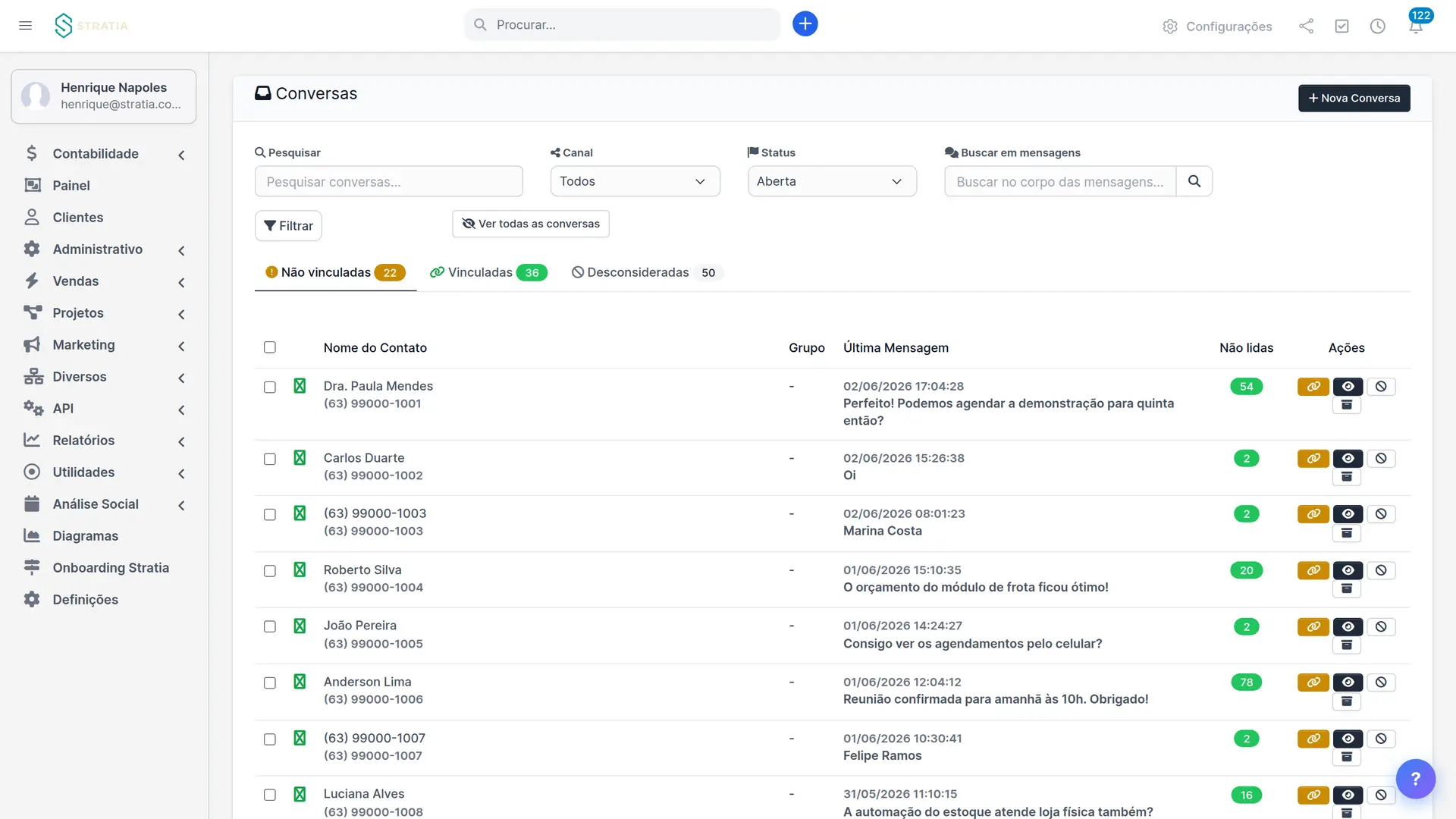
Task: Expand the Relatórios sidebar menu
Action: (x=104, y=441)
